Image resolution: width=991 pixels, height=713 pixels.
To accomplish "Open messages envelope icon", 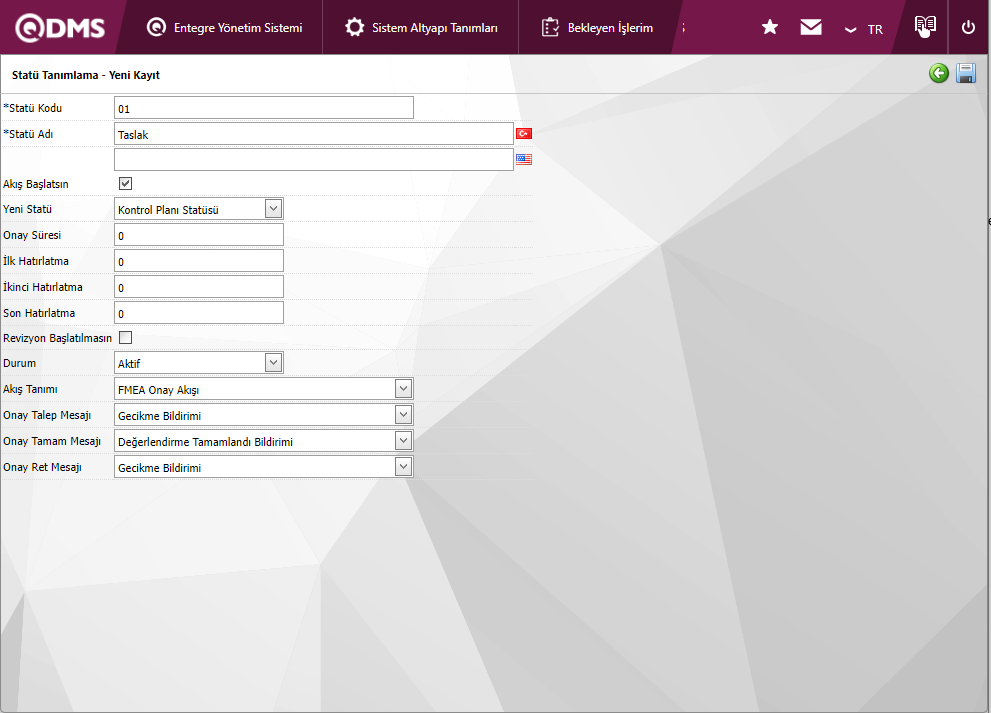I will coord(811,28).
